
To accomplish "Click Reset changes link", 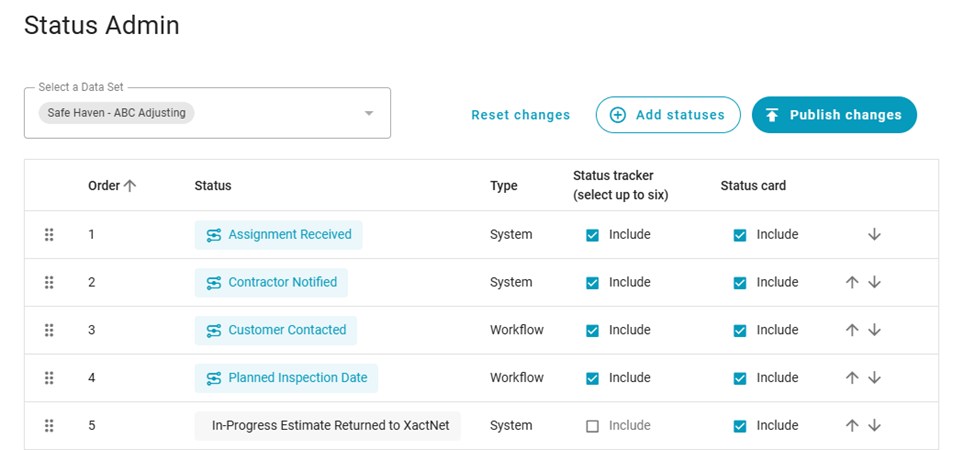I will coord(520,115).
